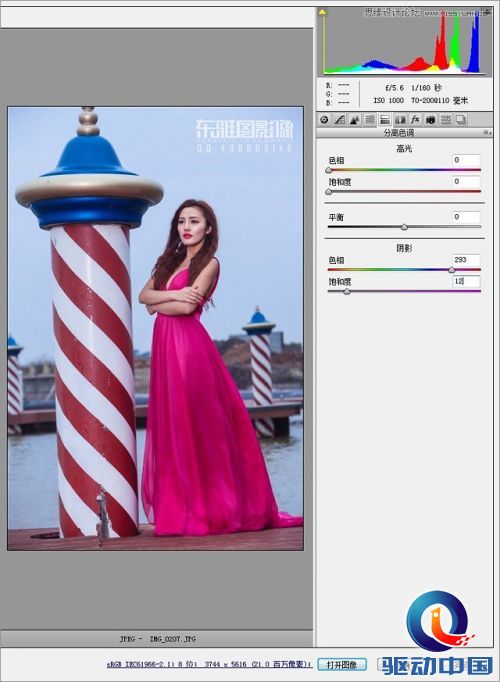500x682 pixels.
Task: Click the RGB histogram display
Action: [x=404, y=42]
